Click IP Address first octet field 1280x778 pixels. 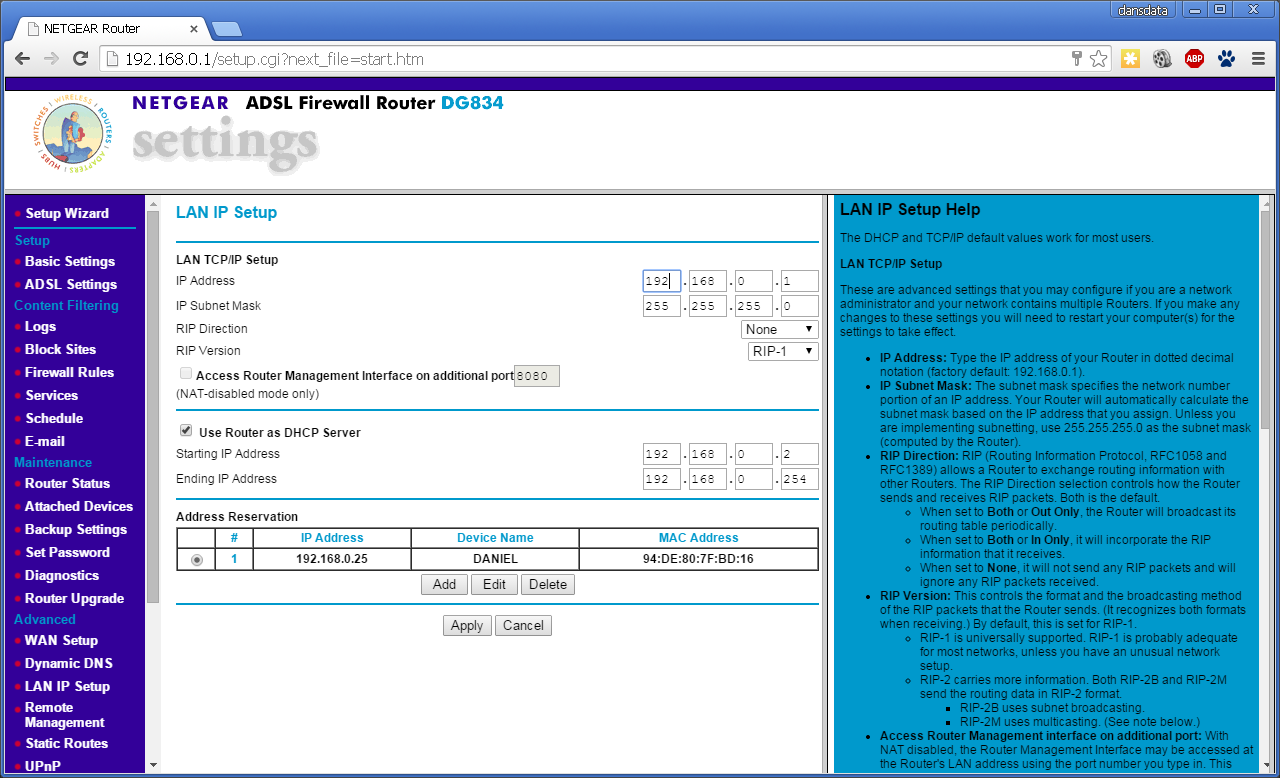tap(662, 281)
